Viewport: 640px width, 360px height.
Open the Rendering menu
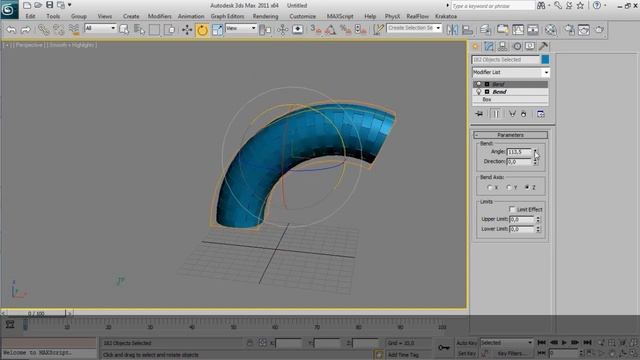click(265, 16)
